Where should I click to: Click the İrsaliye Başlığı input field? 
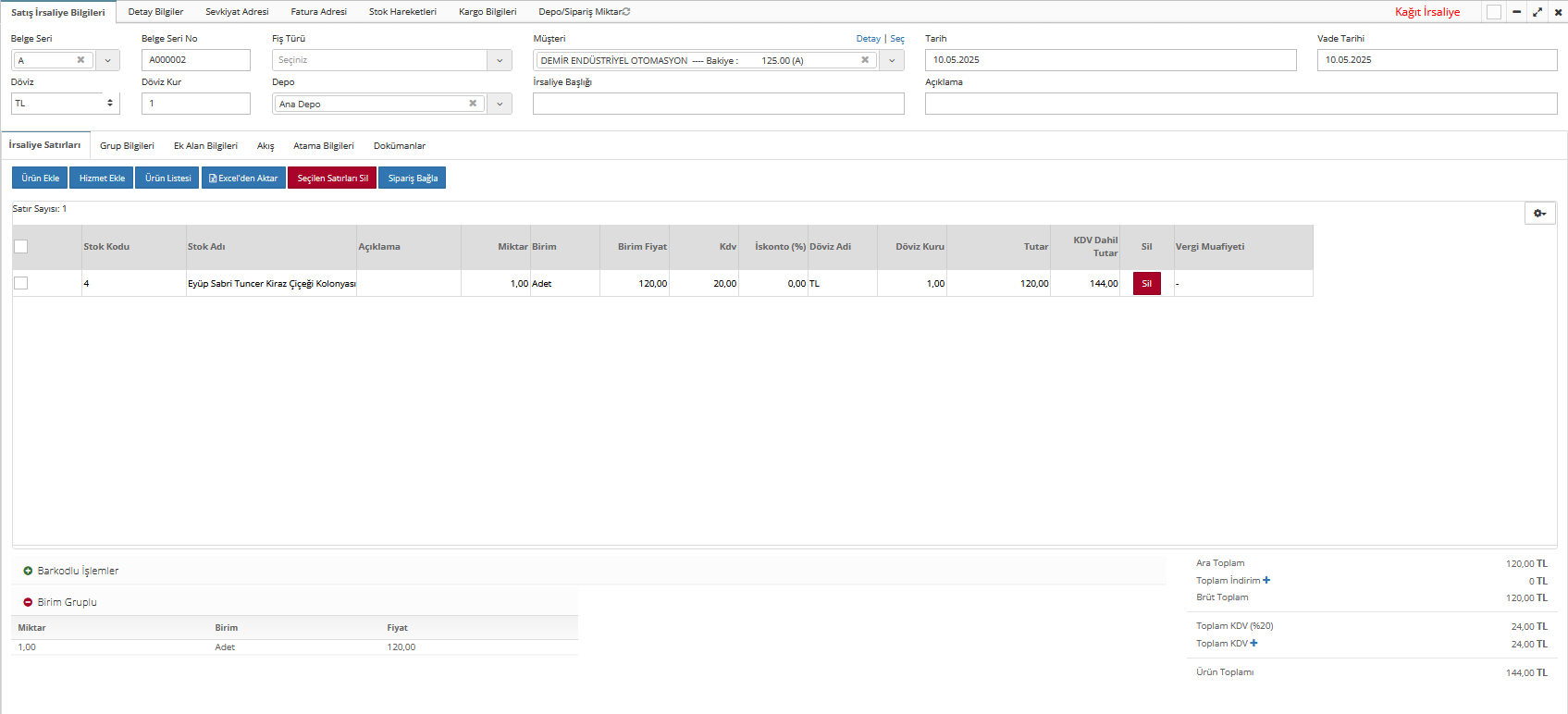718,104
